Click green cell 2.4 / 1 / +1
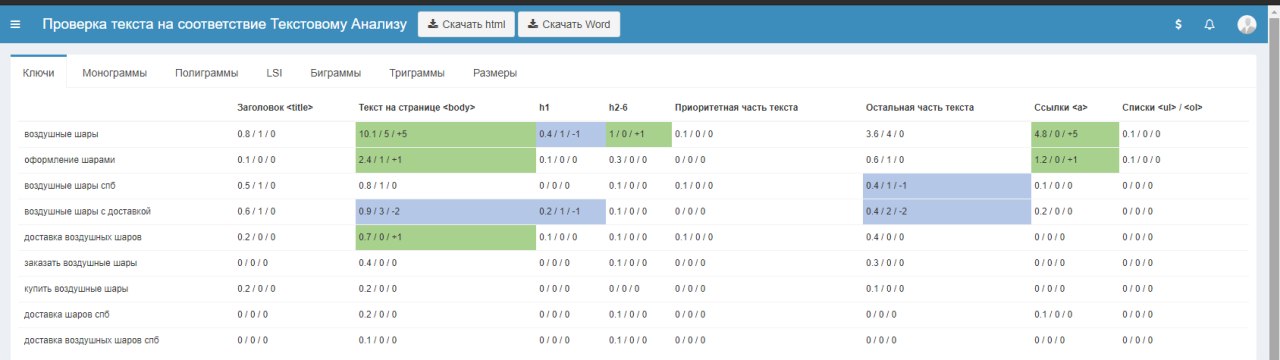The width and height of the screenshot is (1280, 360). tap(446, 160)
